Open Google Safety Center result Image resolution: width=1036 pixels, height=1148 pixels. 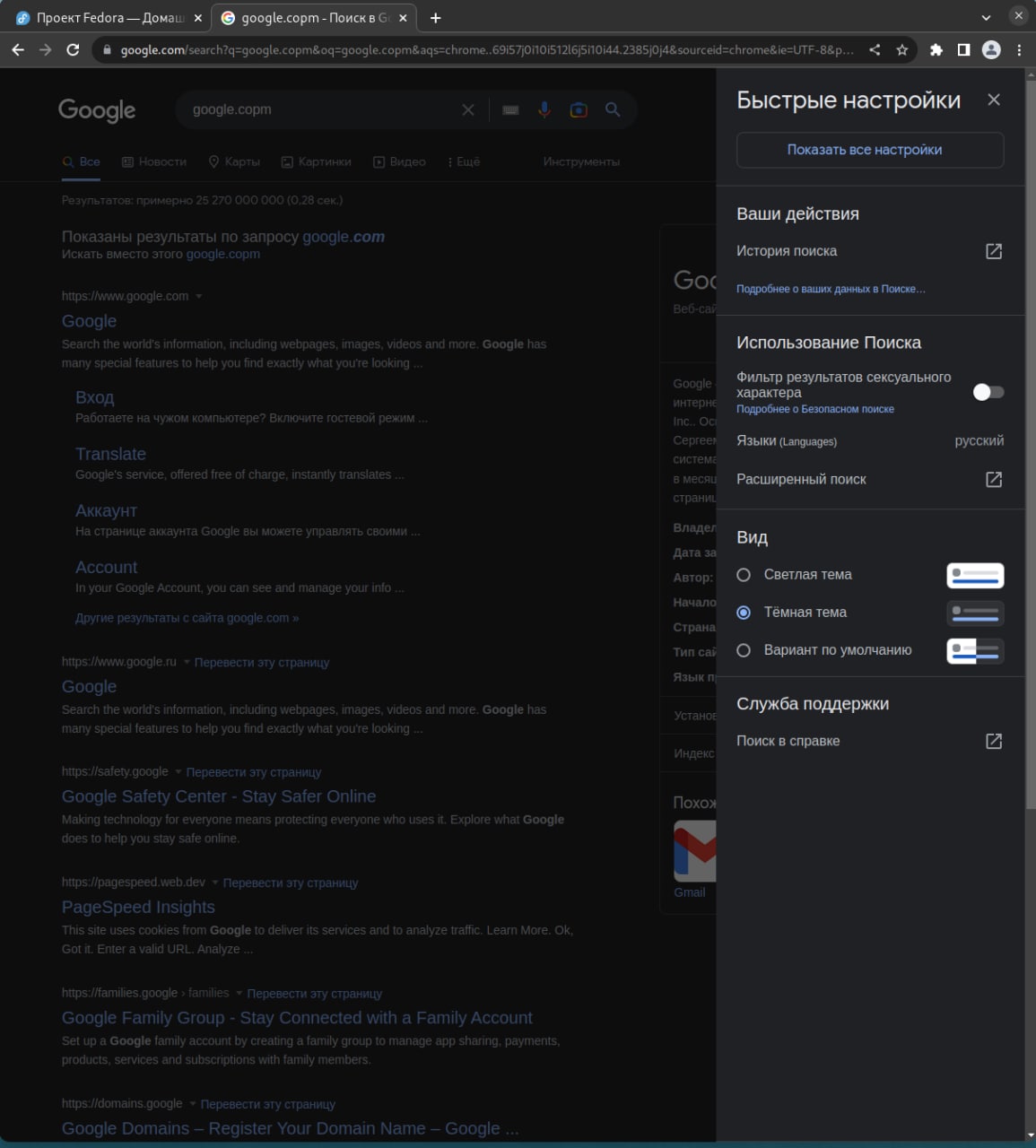click(x=219, y=796)
